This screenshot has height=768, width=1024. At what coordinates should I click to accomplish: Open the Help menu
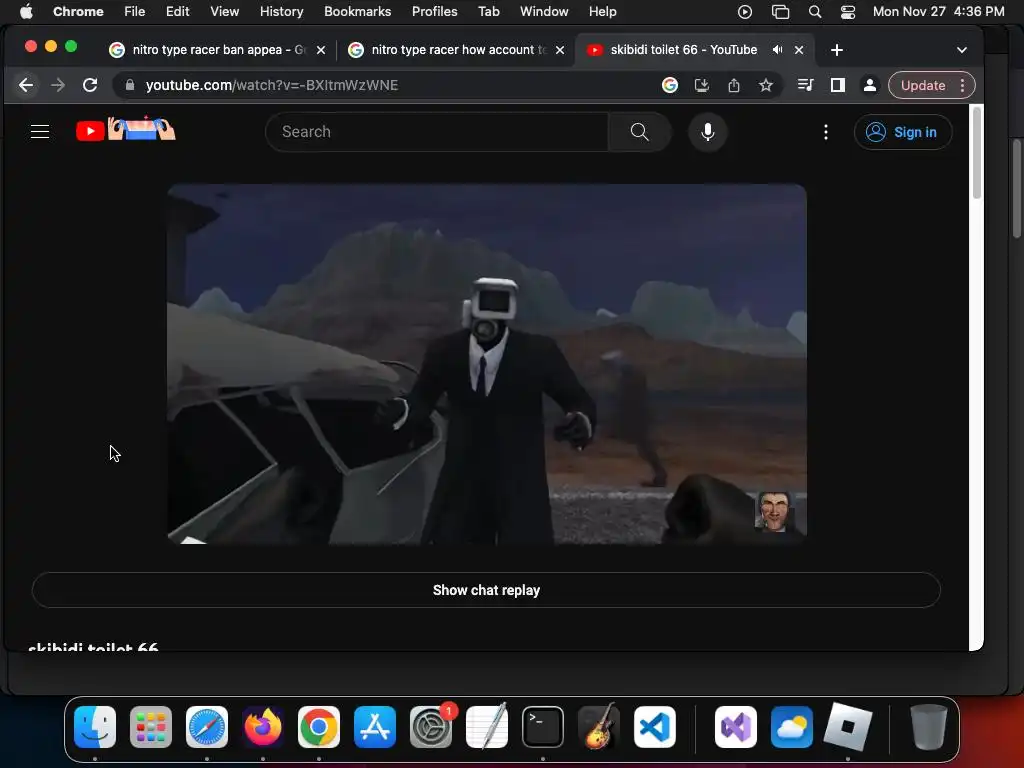point(602,11)
